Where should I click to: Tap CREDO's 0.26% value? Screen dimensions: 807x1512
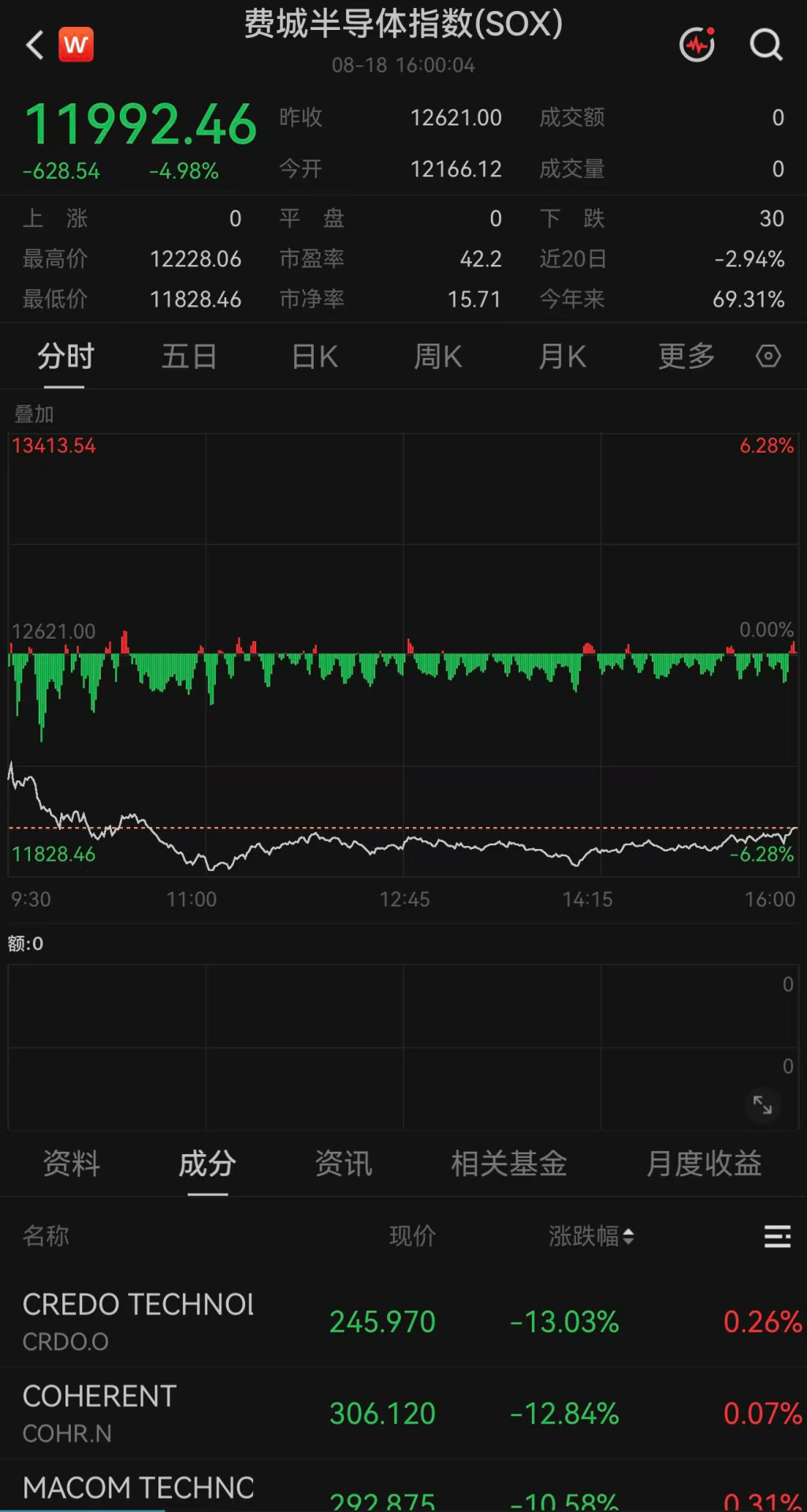(762, 1322)
